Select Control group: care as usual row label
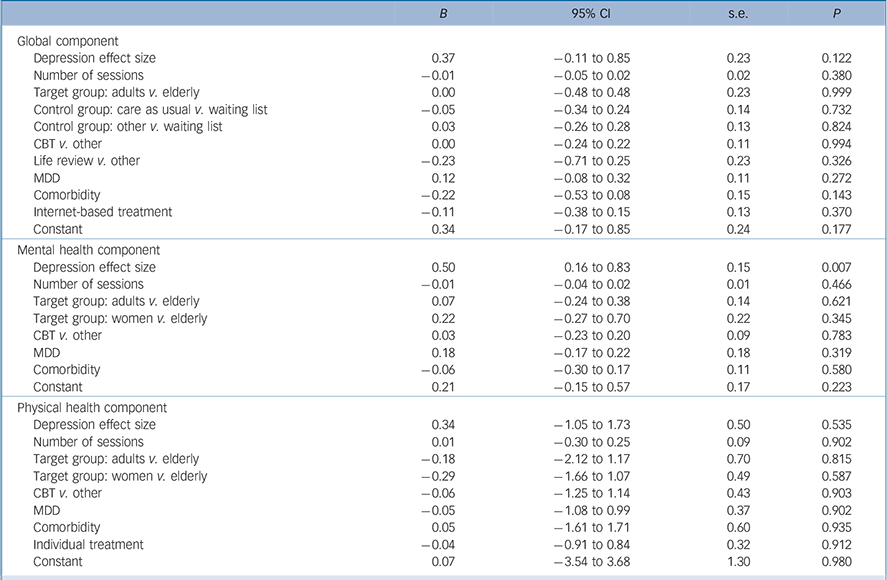The height and width of the screenshot is (580, 887). pos(150,109)
